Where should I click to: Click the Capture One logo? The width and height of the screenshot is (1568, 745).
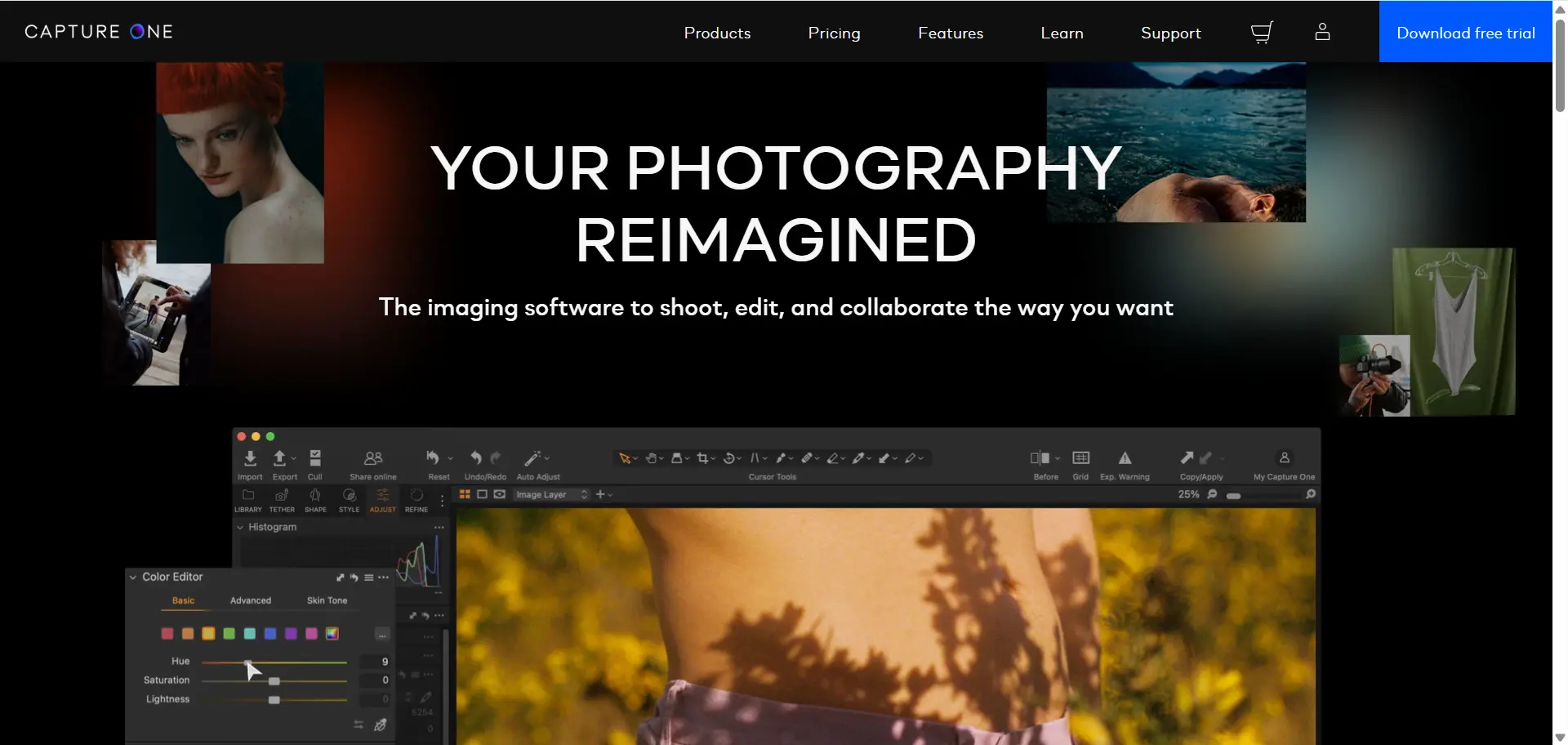tap(99, 32)
